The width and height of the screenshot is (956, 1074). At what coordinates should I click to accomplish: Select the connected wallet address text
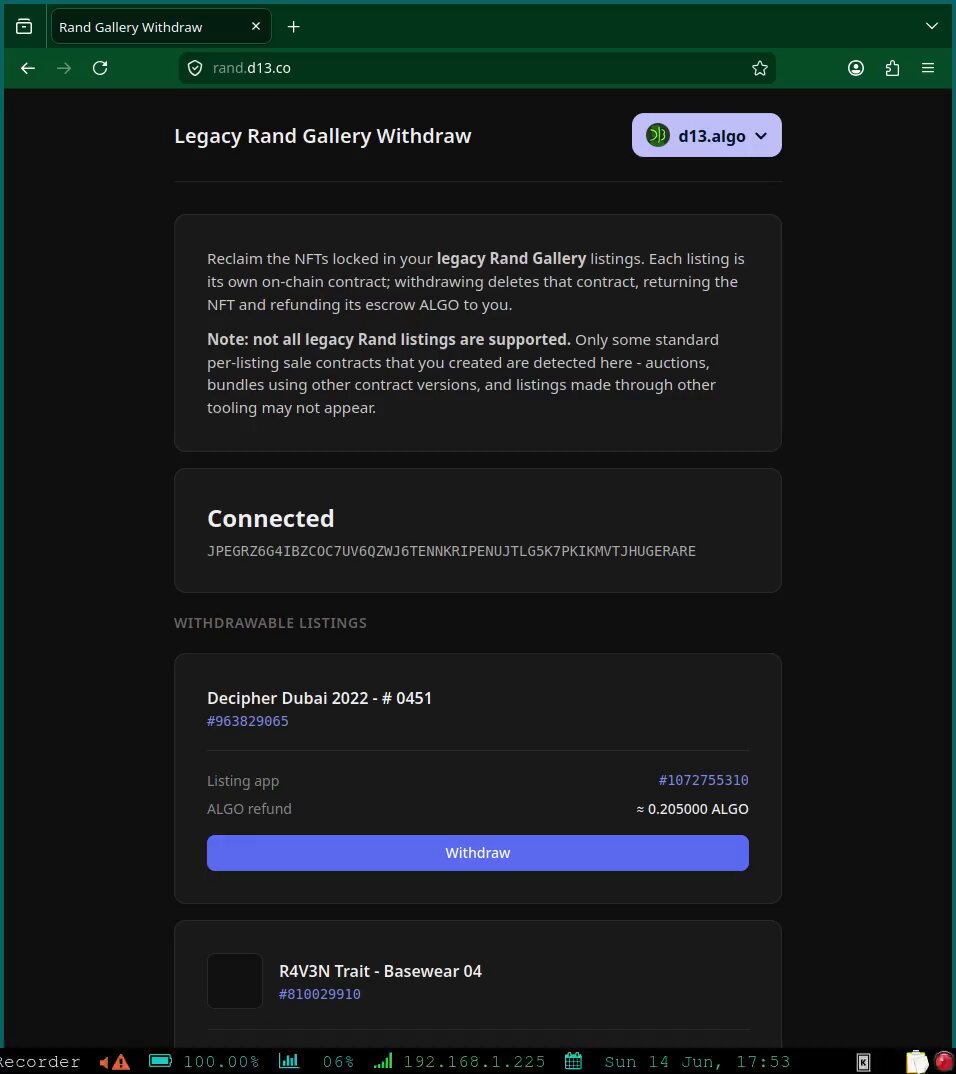tap(451, 551)
